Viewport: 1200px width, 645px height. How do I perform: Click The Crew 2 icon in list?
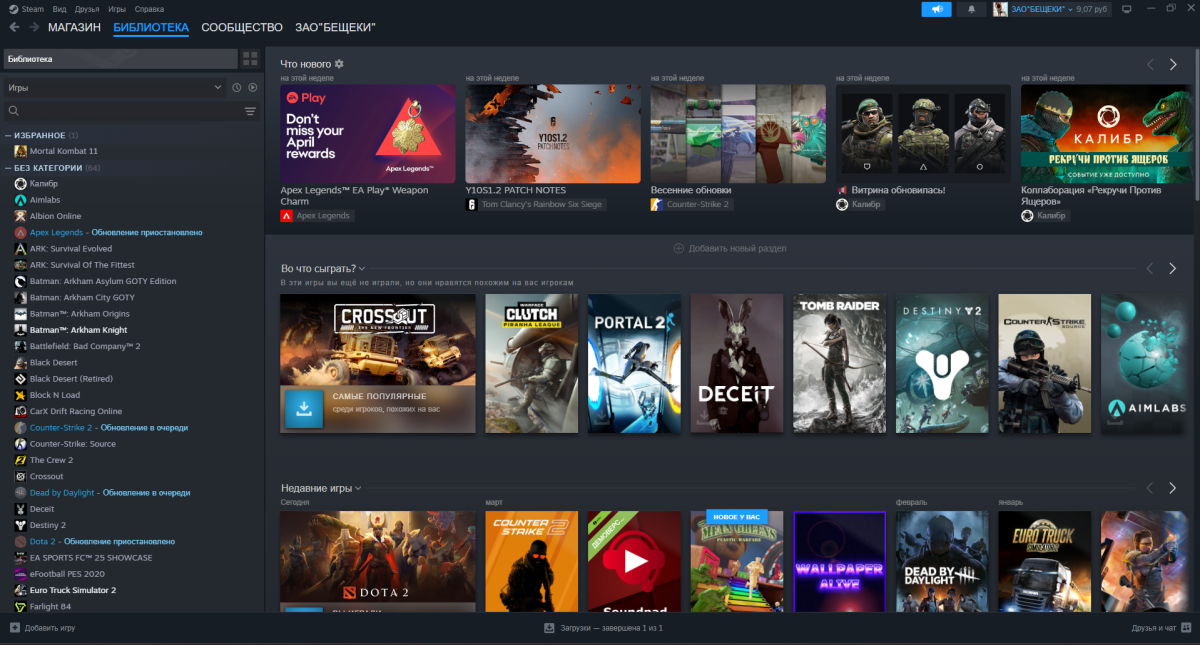20,460
